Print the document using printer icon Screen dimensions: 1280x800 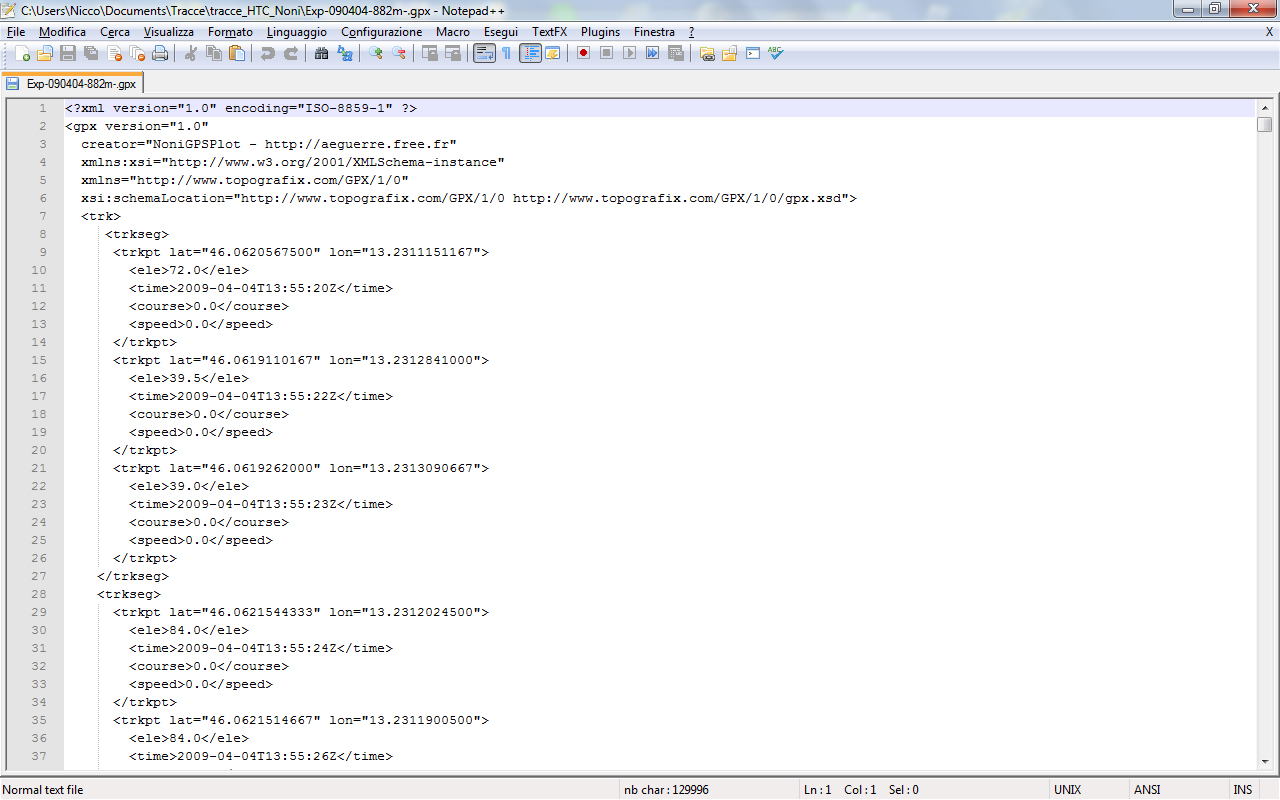[160, 53]
